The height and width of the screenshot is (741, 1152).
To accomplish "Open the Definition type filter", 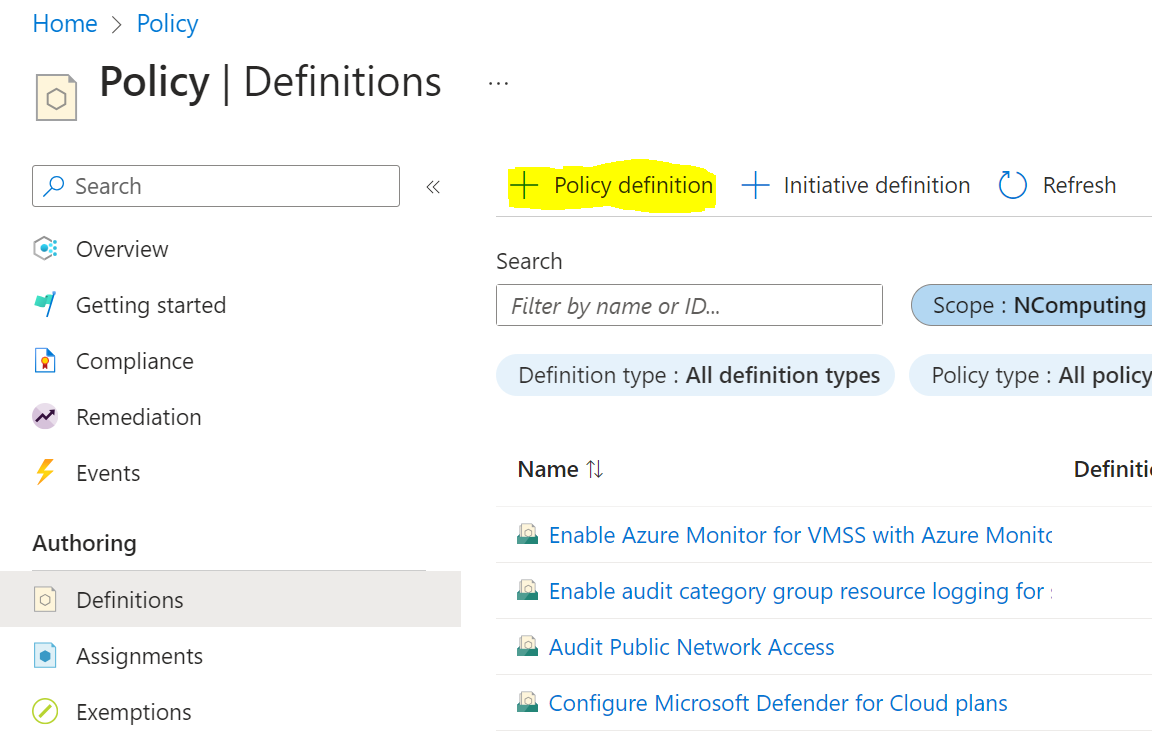I will (695, 375).
